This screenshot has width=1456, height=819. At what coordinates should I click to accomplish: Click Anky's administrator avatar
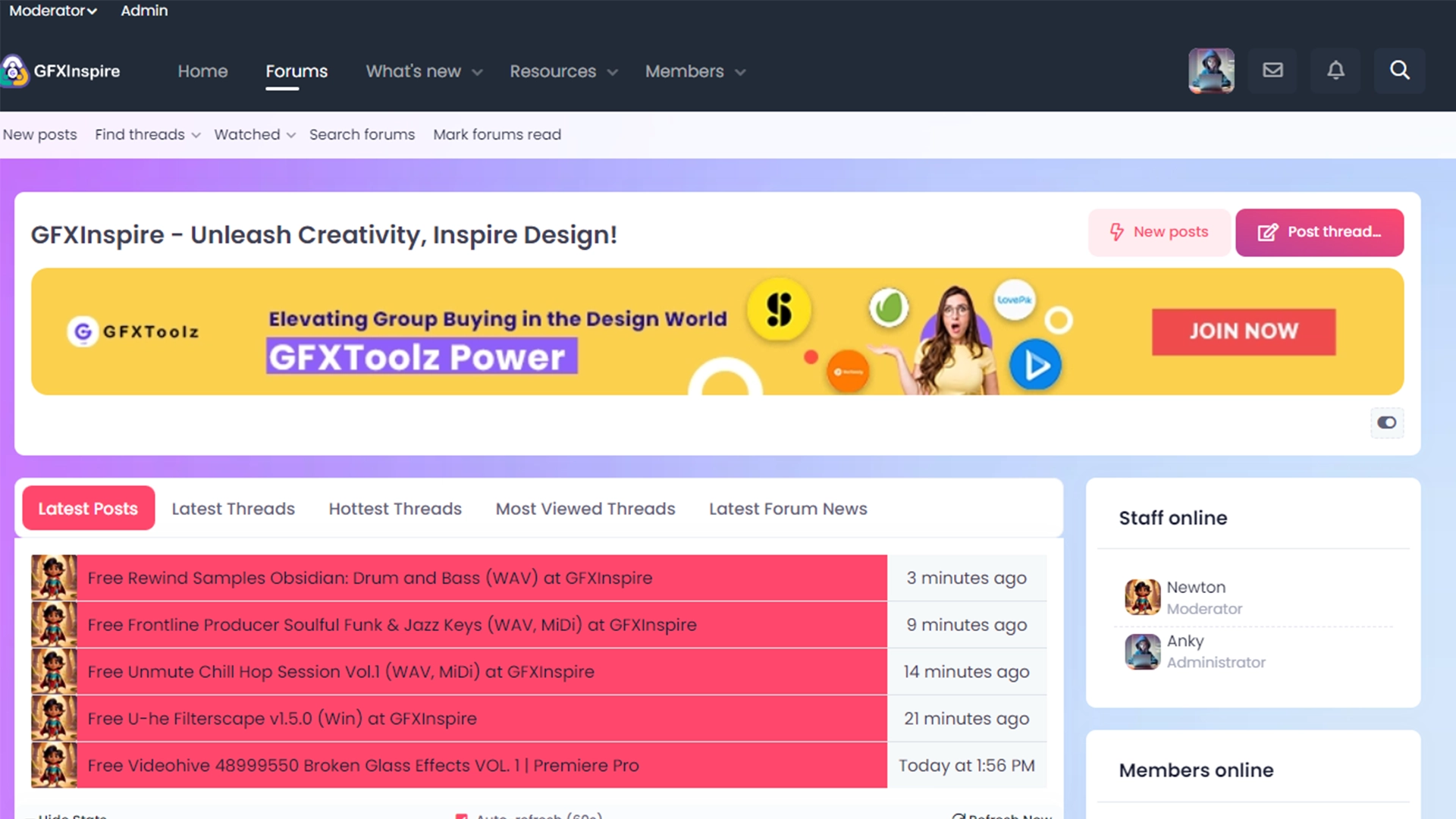click(x=1142, y=651)
